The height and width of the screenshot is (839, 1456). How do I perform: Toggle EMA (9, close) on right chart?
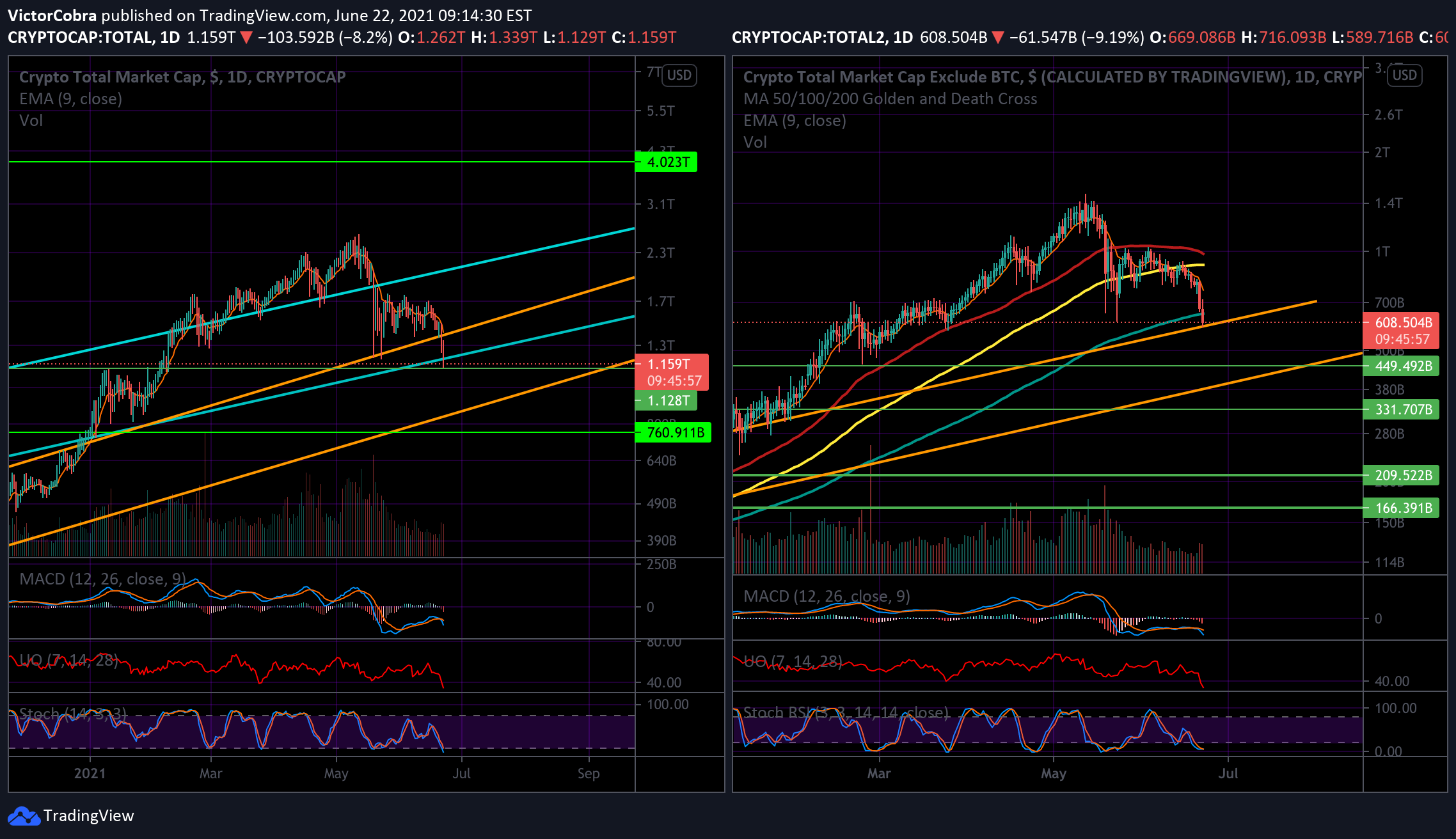coord(795,120)
